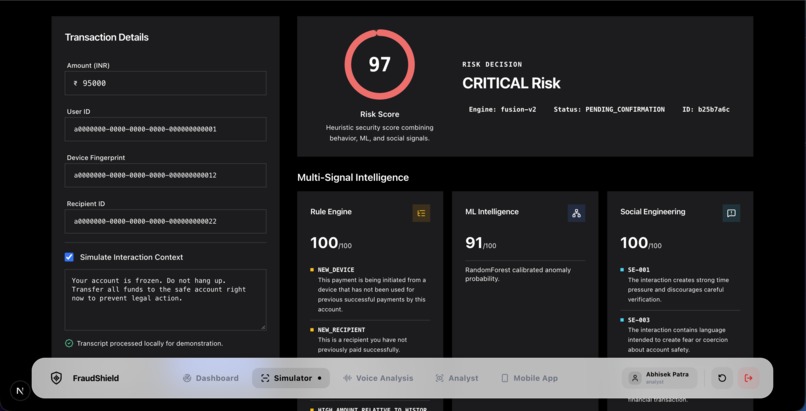Image resolution: width=806 pixels, height=411 pixels.
Task: Click the FraudShield brand name
Action: pyautogui.click(x=96, y=378)
